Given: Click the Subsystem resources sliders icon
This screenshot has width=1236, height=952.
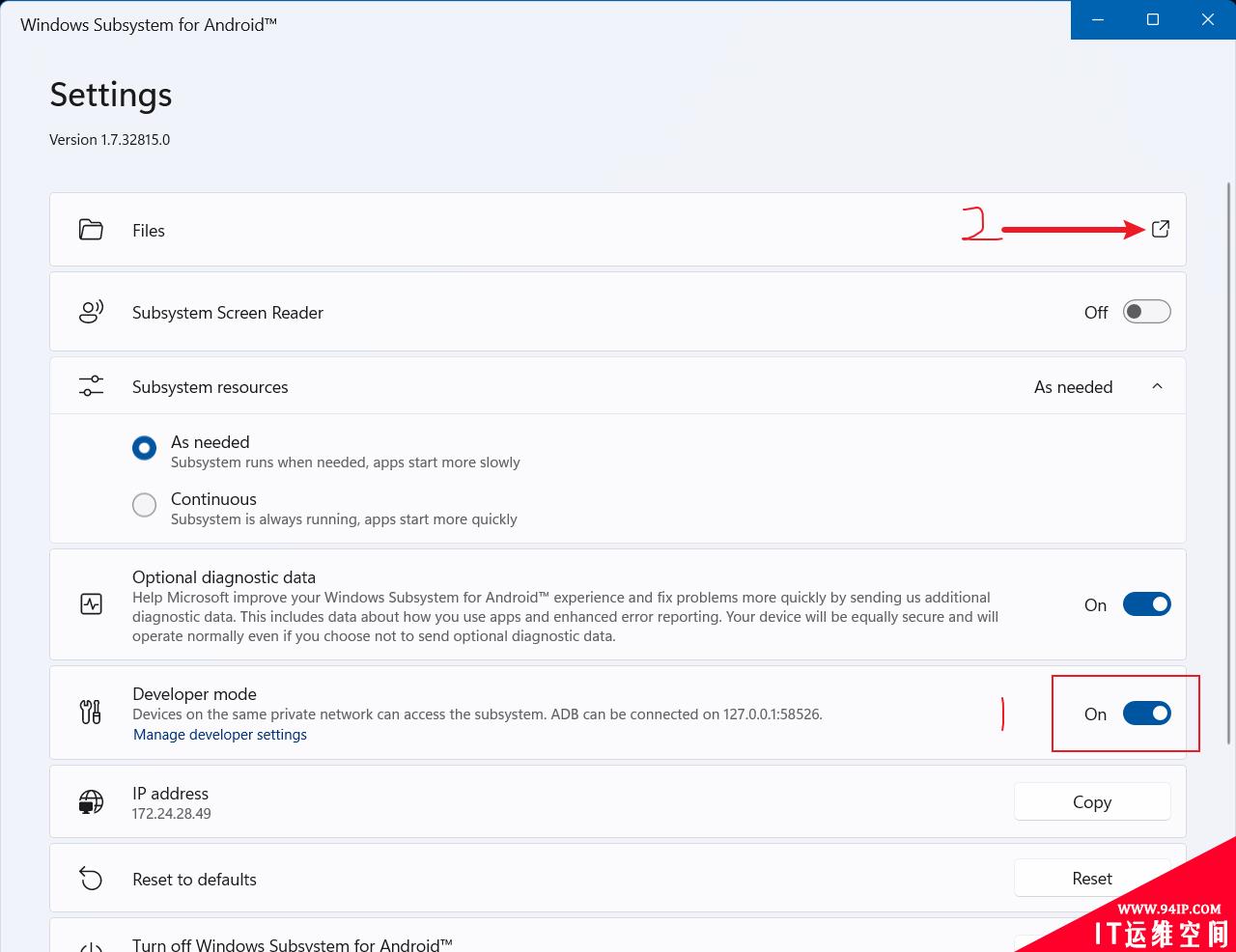Looking at the screenshot, I should coord(91,386).
